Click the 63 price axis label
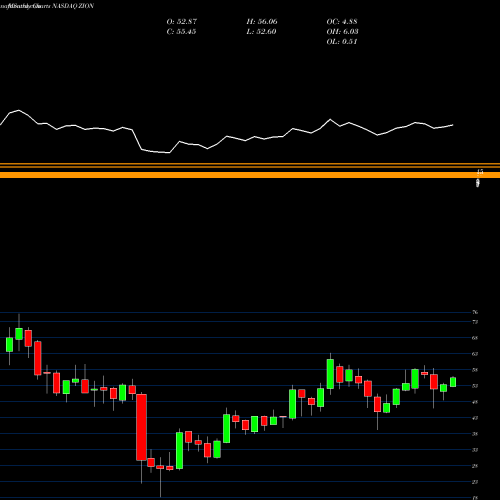 click(x=475, y=354)
